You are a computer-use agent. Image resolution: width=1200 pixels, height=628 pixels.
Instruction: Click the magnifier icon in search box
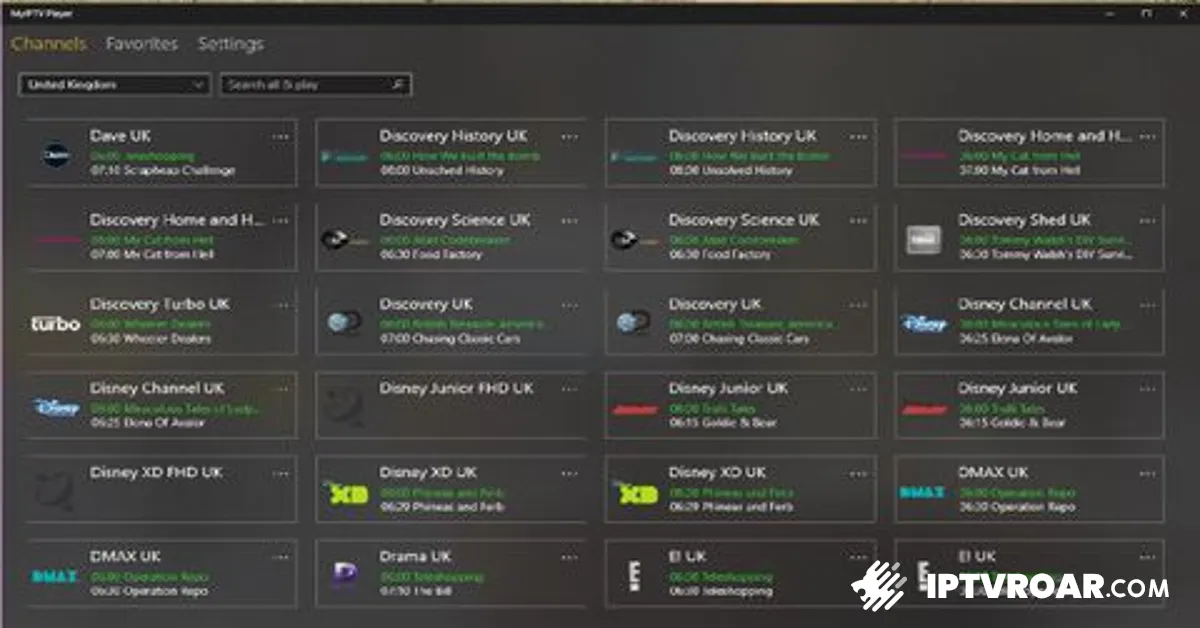point(398,85)
